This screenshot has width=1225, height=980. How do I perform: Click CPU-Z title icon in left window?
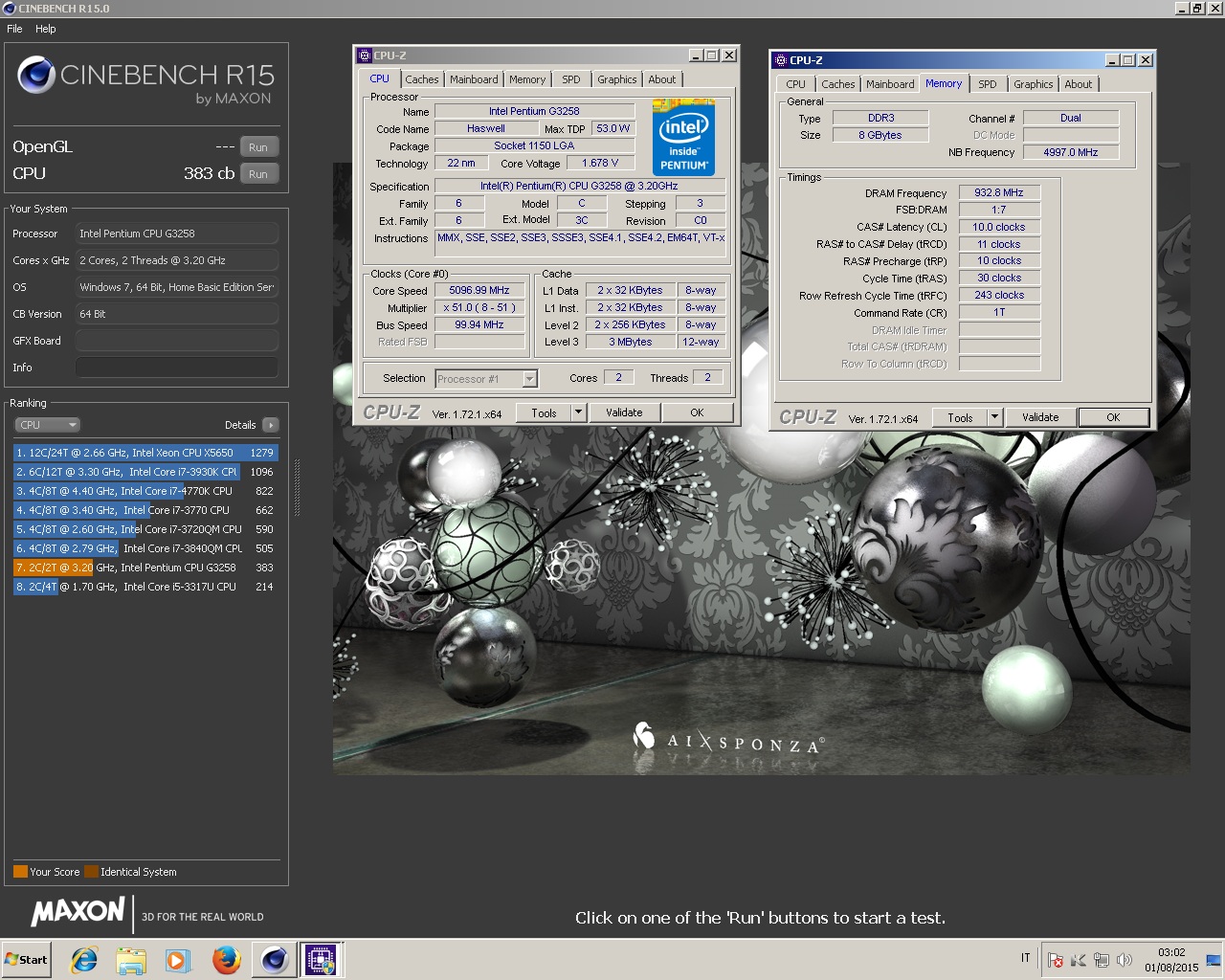coord(364,56)
